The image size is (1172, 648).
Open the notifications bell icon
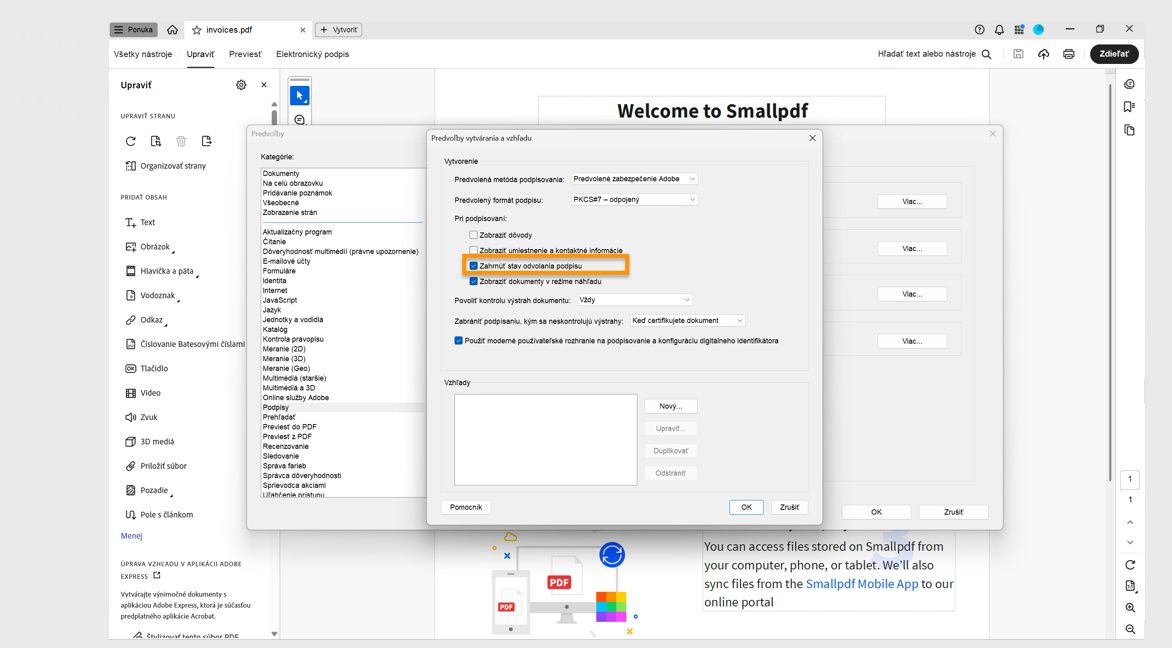pos(999,30)
